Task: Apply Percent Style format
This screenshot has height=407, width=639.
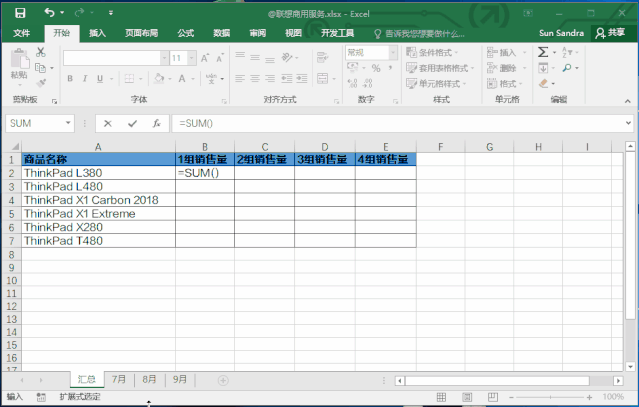Action: [376, 68]
